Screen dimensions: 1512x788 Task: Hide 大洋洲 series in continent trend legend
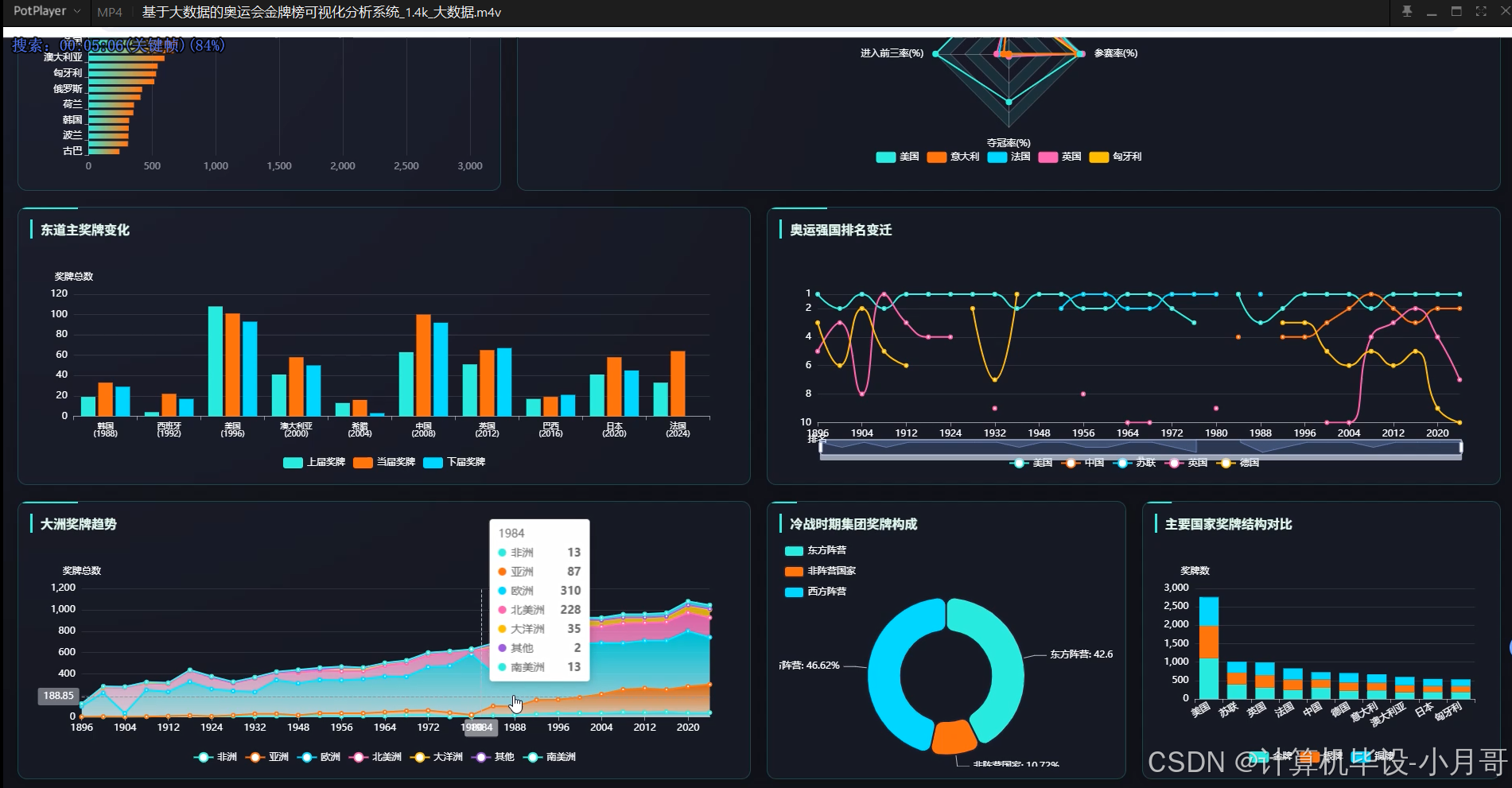(x=436, y=757)
